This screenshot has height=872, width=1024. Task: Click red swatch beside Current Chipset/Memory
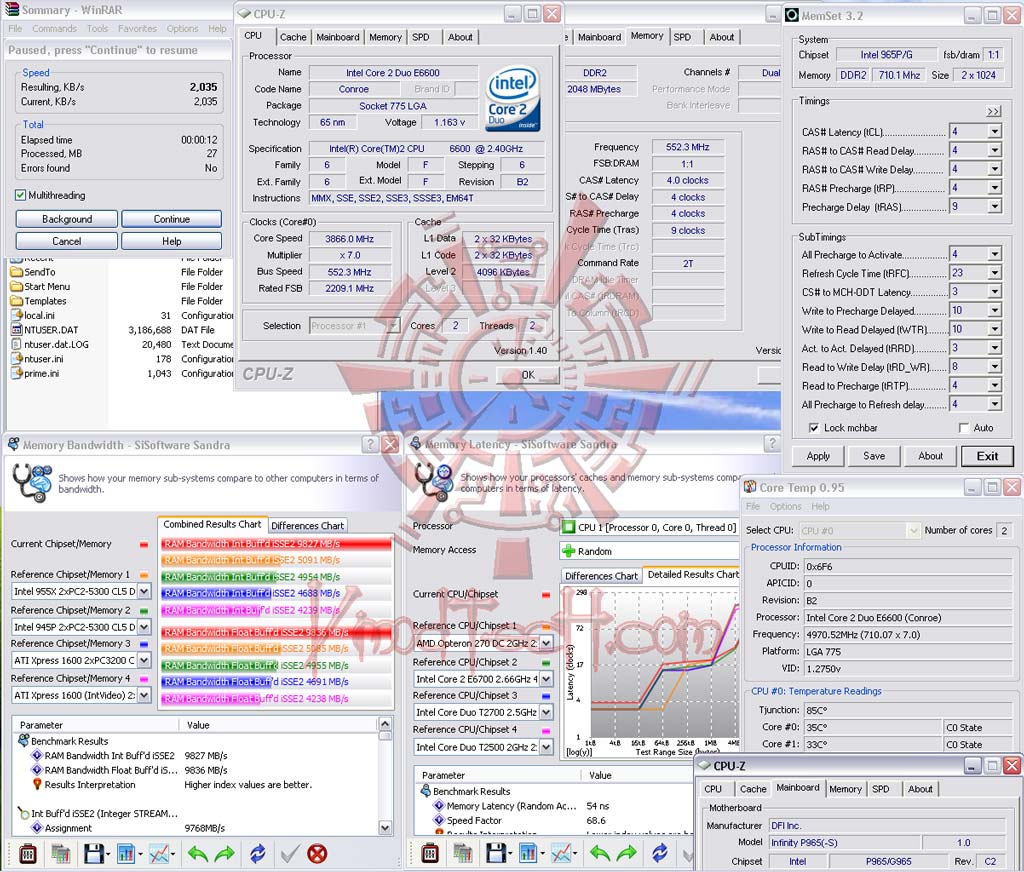144,544
